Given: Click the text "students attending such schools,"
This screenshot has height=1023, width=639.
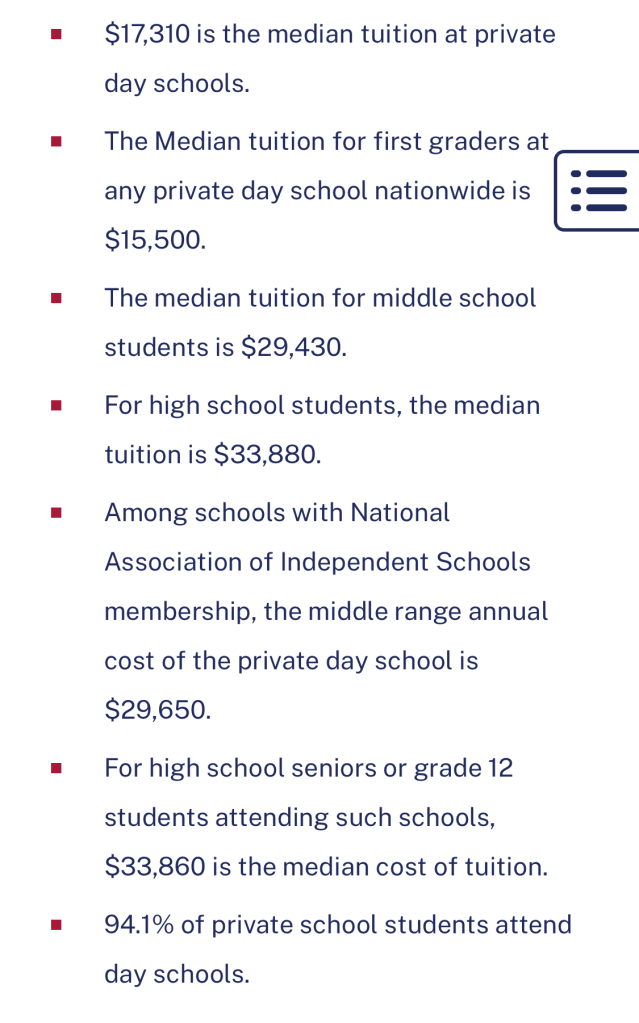Looking at the screenshot, I should pos(300,817).
